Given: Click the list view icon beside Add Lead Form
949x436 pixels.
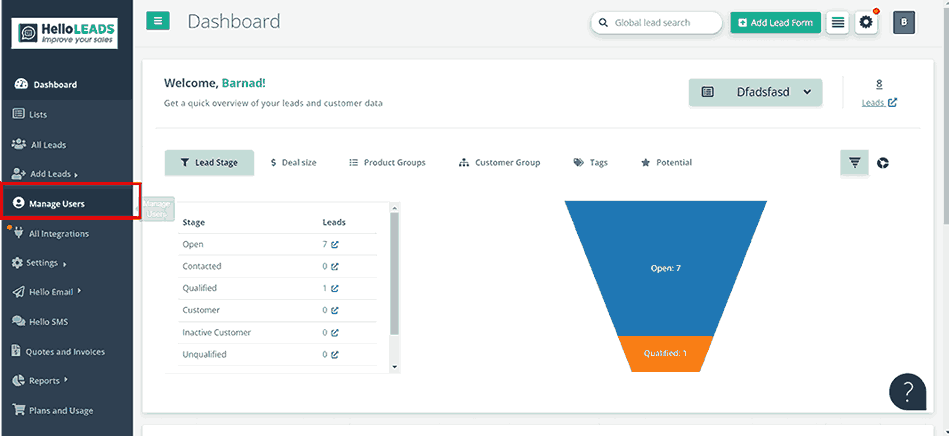Looking at the screenshot, I should pyautogui.click(x=838, y=22).
